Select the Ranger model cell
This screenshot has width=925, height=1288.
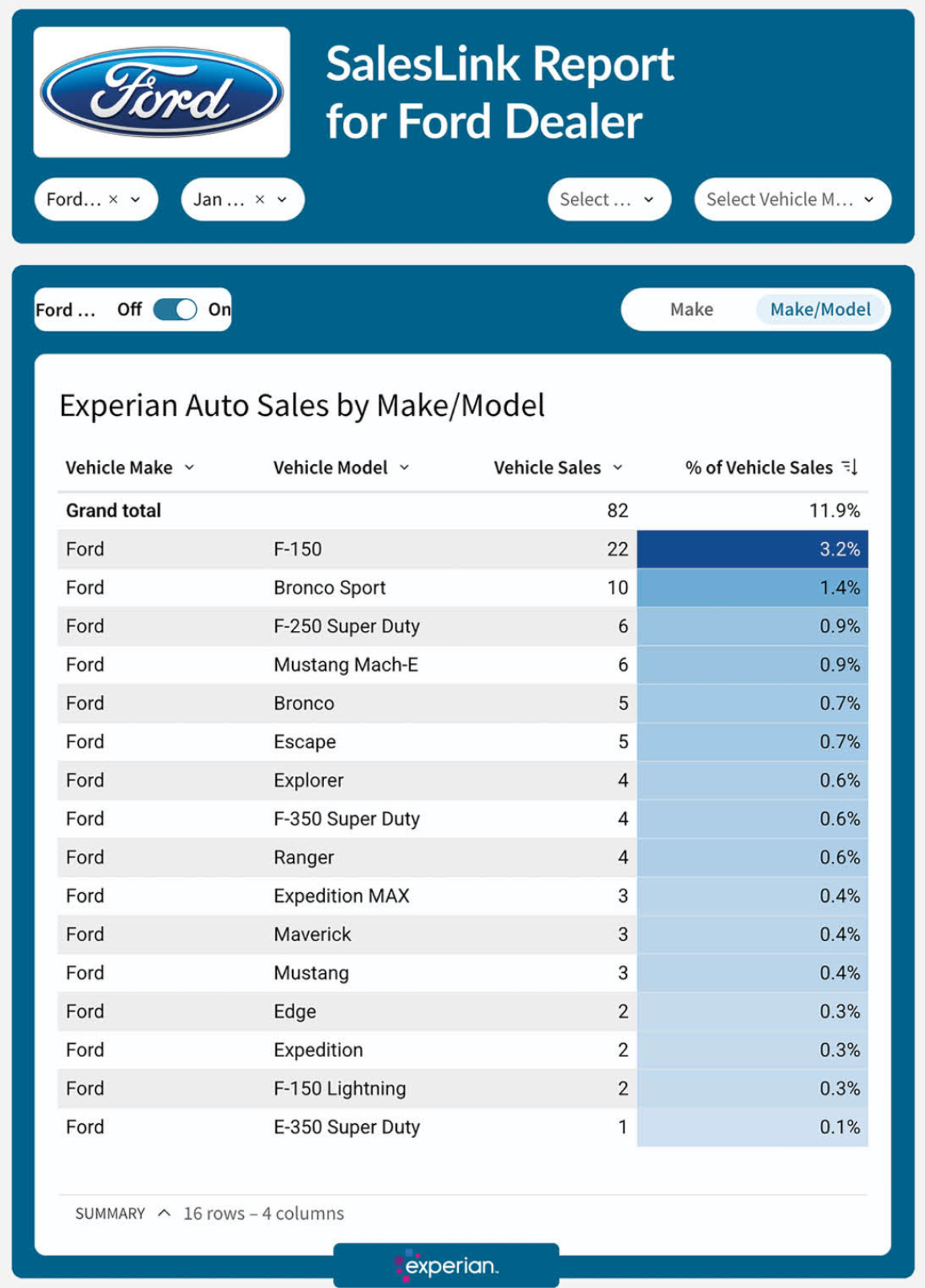304,857
